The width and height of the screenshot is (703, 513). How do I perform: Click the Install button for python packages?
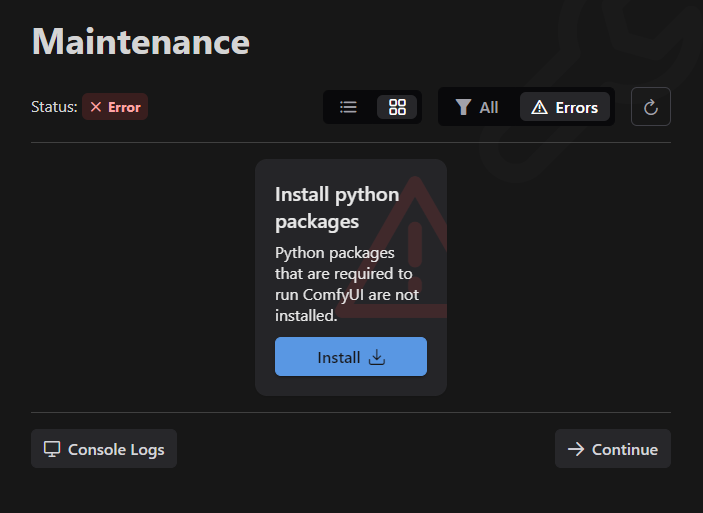[x=350, y=357]
